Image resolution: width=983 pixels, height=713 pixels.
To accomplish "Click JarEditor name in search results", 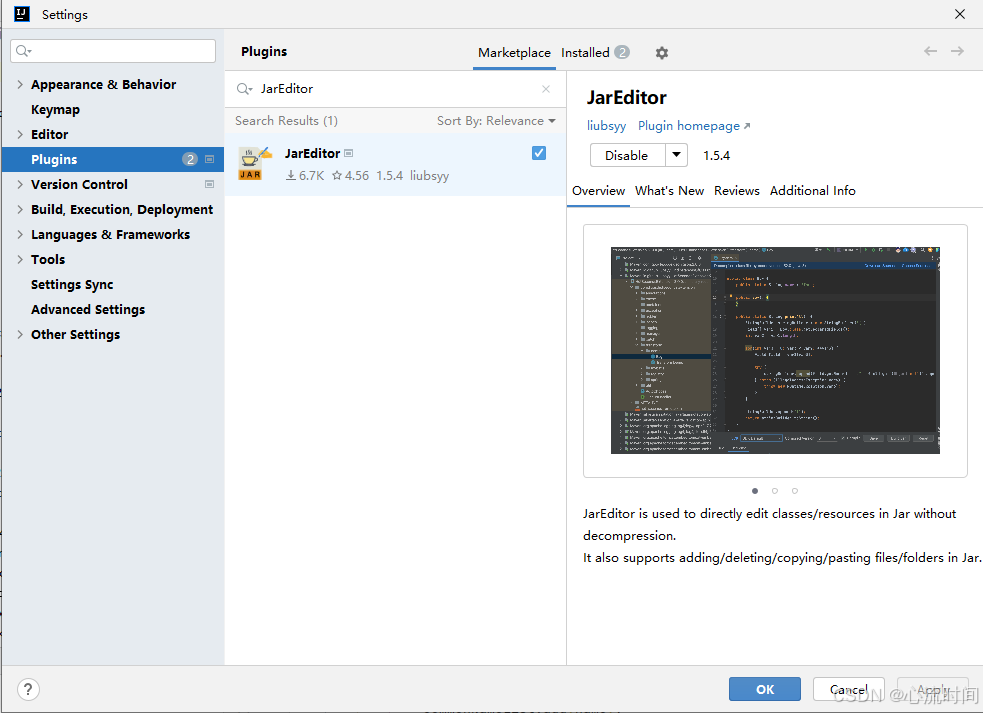I will click(x=312, y=153).
